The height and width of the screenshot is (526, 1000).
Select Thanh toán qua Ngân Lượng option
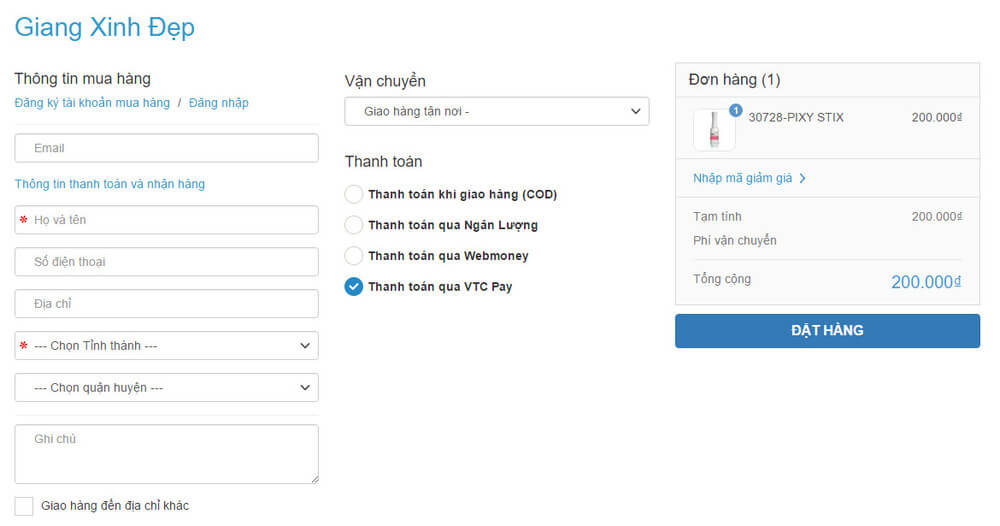(x=353, y=225)
